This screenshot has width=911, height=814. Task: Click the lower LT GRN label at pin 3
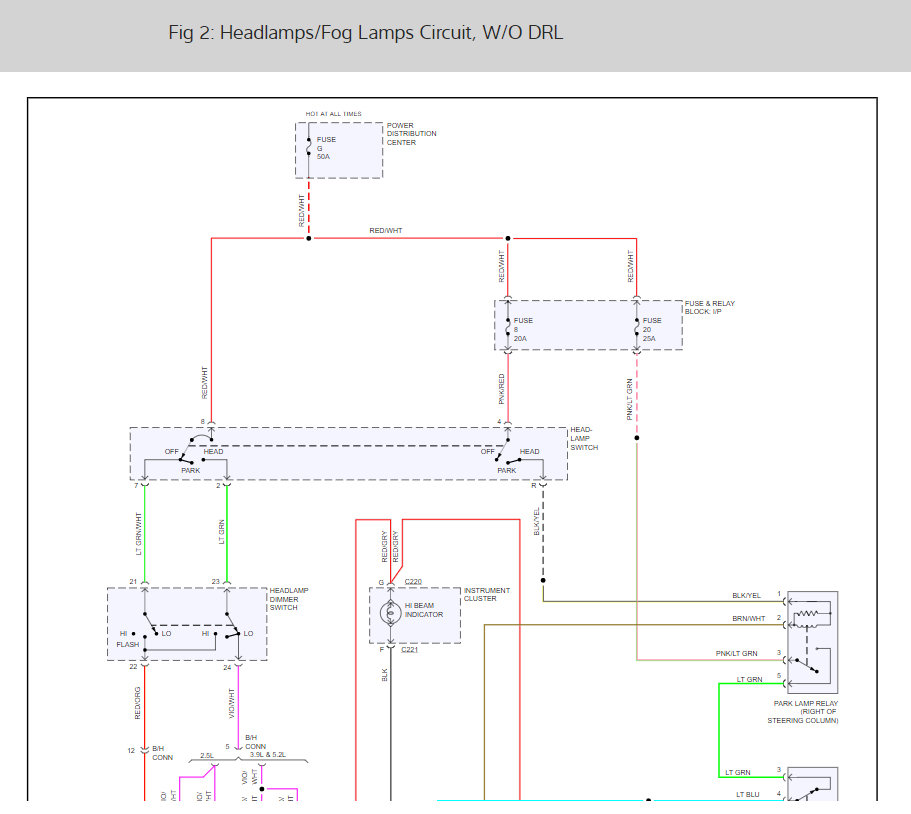tap(737, 773)
